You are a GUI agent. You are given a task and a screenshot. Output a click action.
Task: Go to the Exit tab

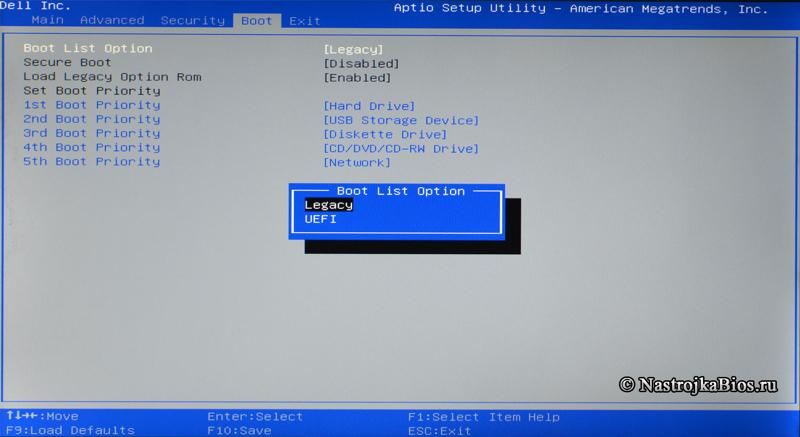click(305, 21)
